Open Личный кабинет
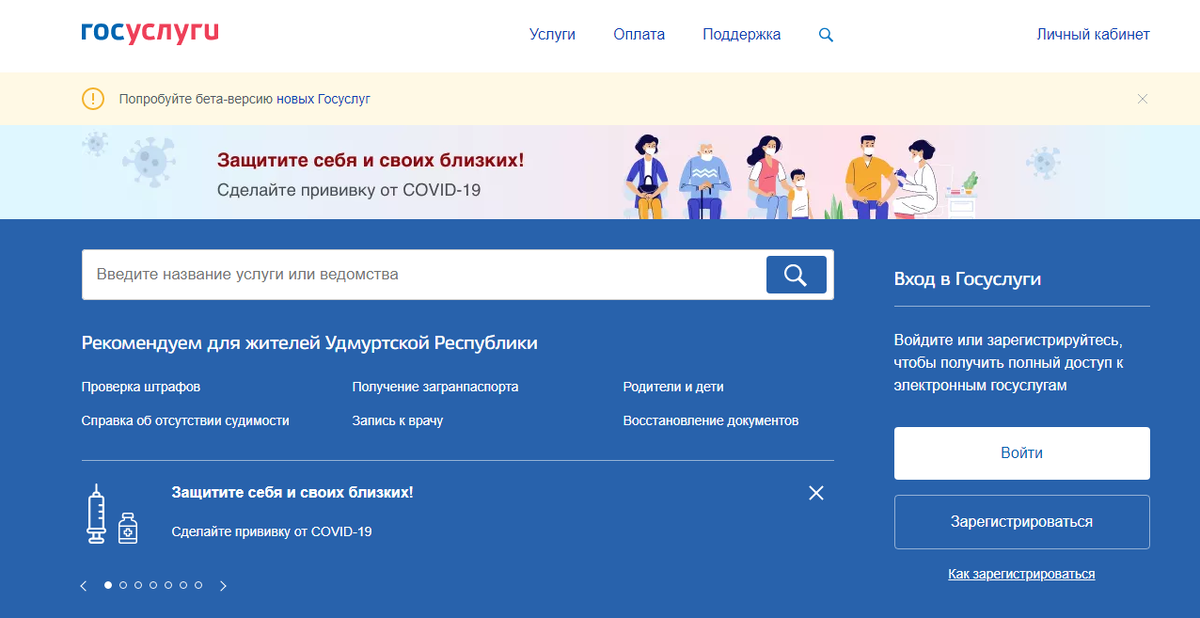The image size is (1200, 618). [1093, 34]
